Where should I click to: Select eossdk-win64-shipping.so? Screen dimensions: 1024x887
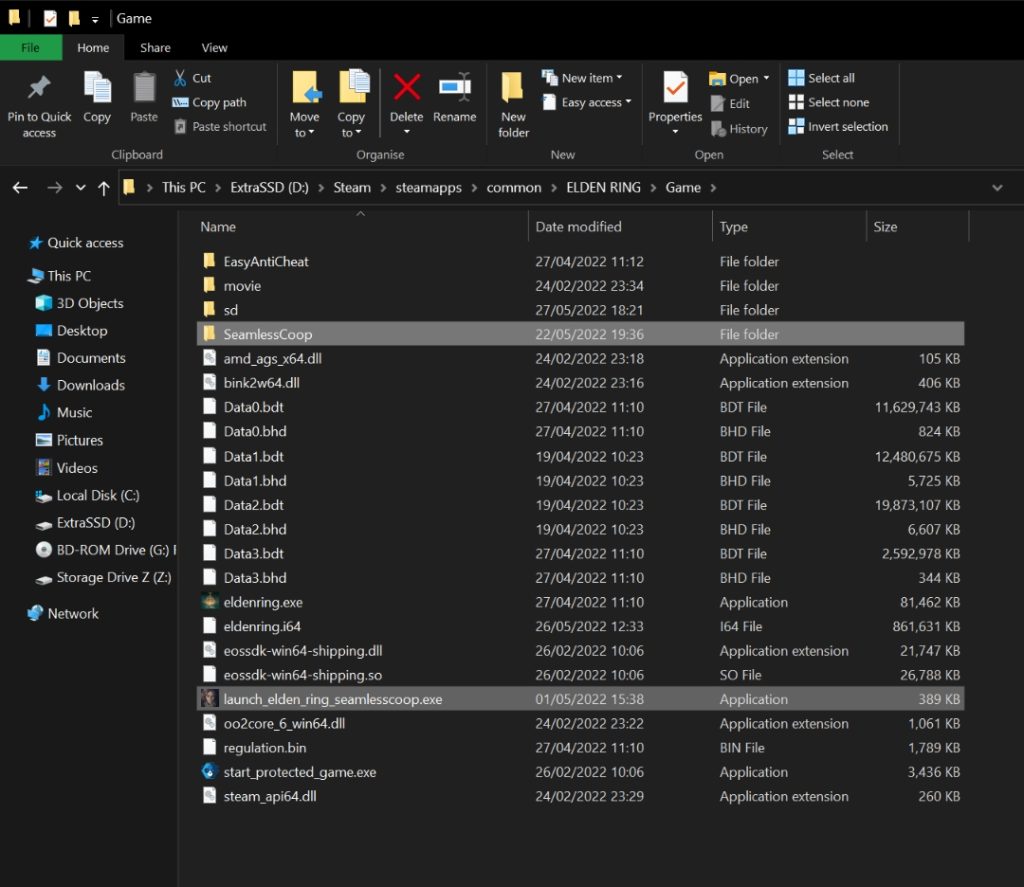(580, 675)
